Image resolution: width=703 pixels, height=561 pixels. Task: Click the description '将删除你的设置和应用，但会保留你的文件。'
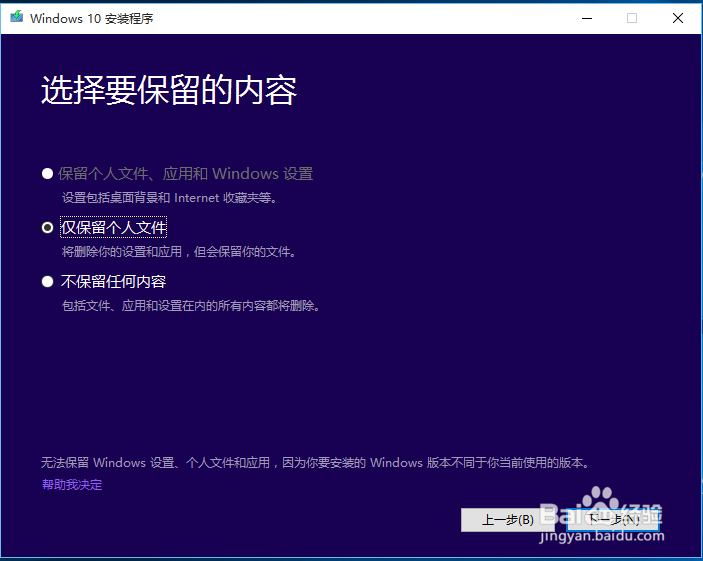click(x=179, y=252)
